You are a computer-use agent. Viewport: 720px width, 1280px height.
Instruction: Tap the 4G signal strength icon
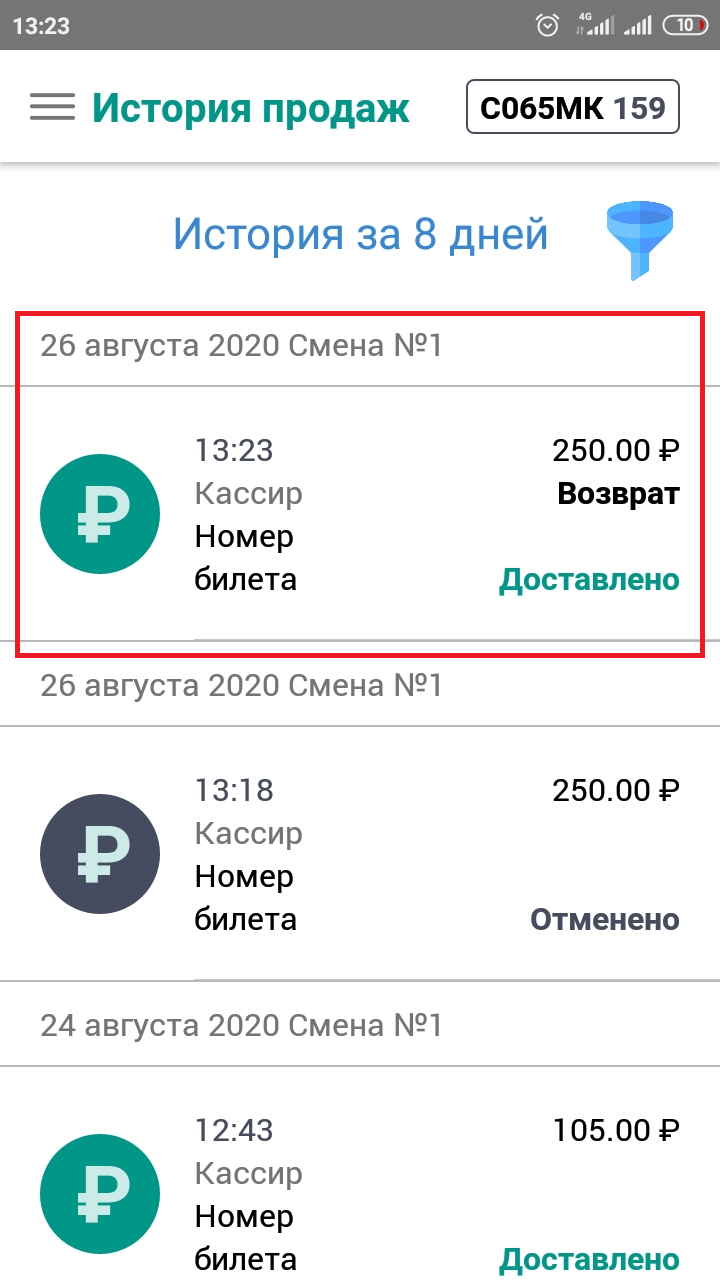(595, 25)
